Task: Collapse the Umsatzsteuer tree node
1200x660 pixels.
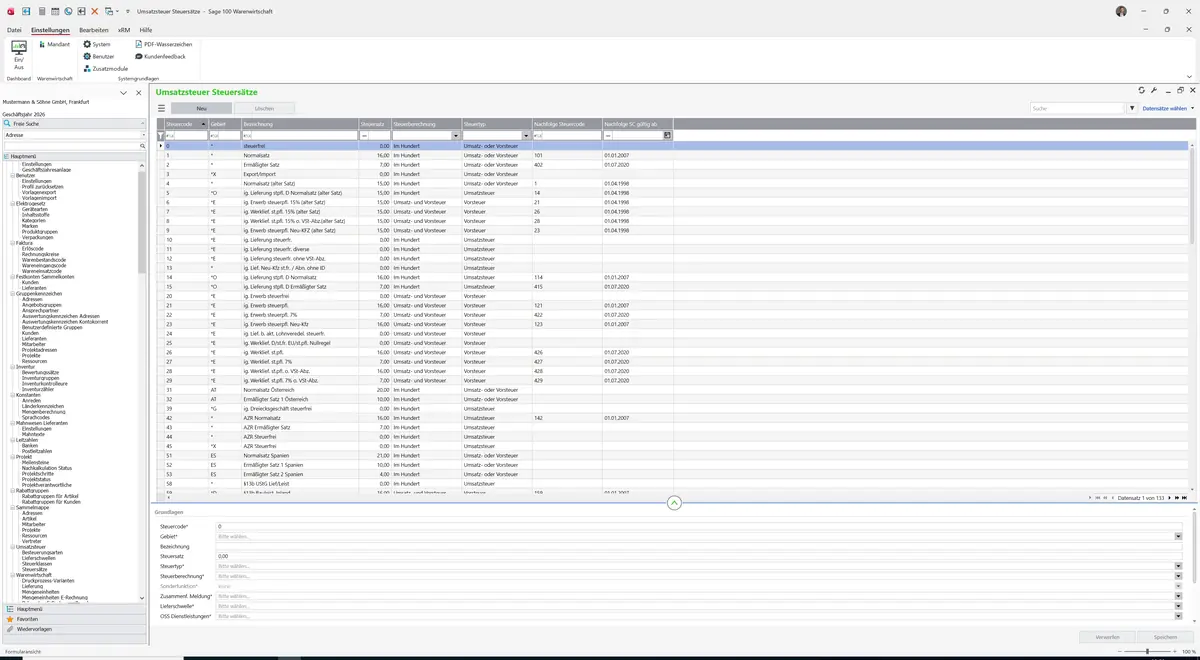Action: coord(13,547)
